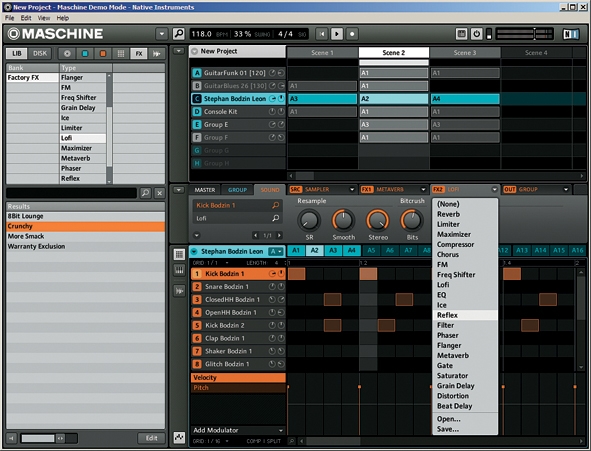The image size is (591, 451).
Task: Switch to the MASTER tab
Action: (205, 190)
